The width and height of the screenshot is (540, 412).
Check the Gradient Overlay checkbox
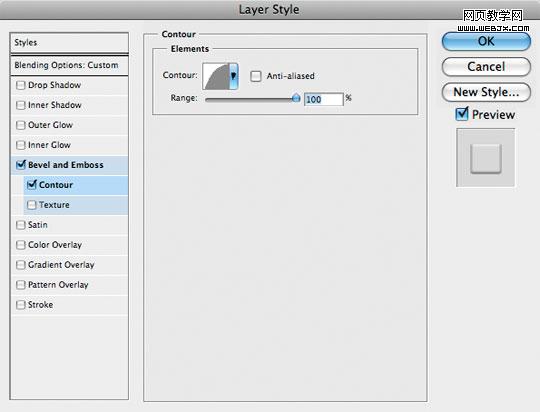pyautogui.click(x=21, y=265)
